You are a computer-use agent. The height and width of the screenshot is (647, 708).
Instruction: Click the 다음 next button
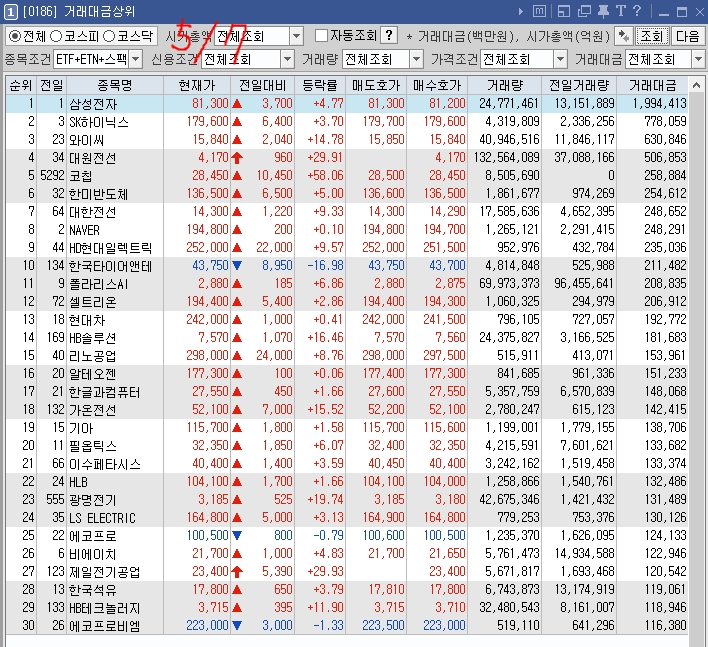point(687,36)
